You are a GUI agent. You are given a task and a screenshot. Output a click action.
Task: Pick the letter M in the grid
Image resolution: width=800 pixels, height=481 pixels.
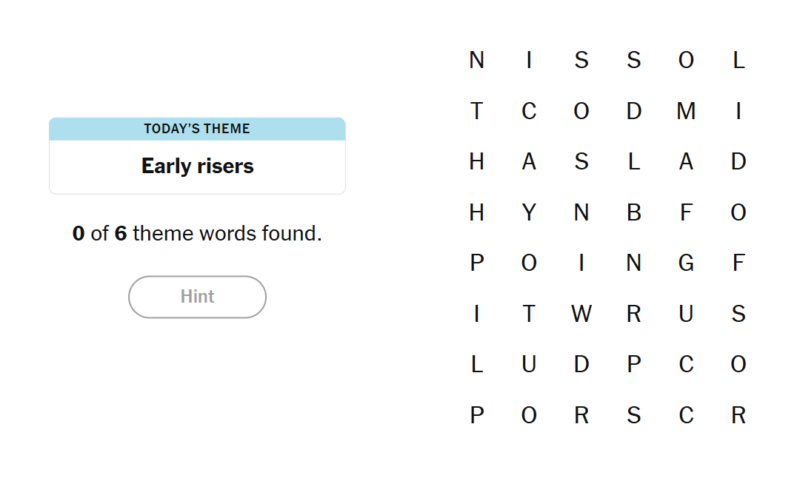tap(686, 112)
